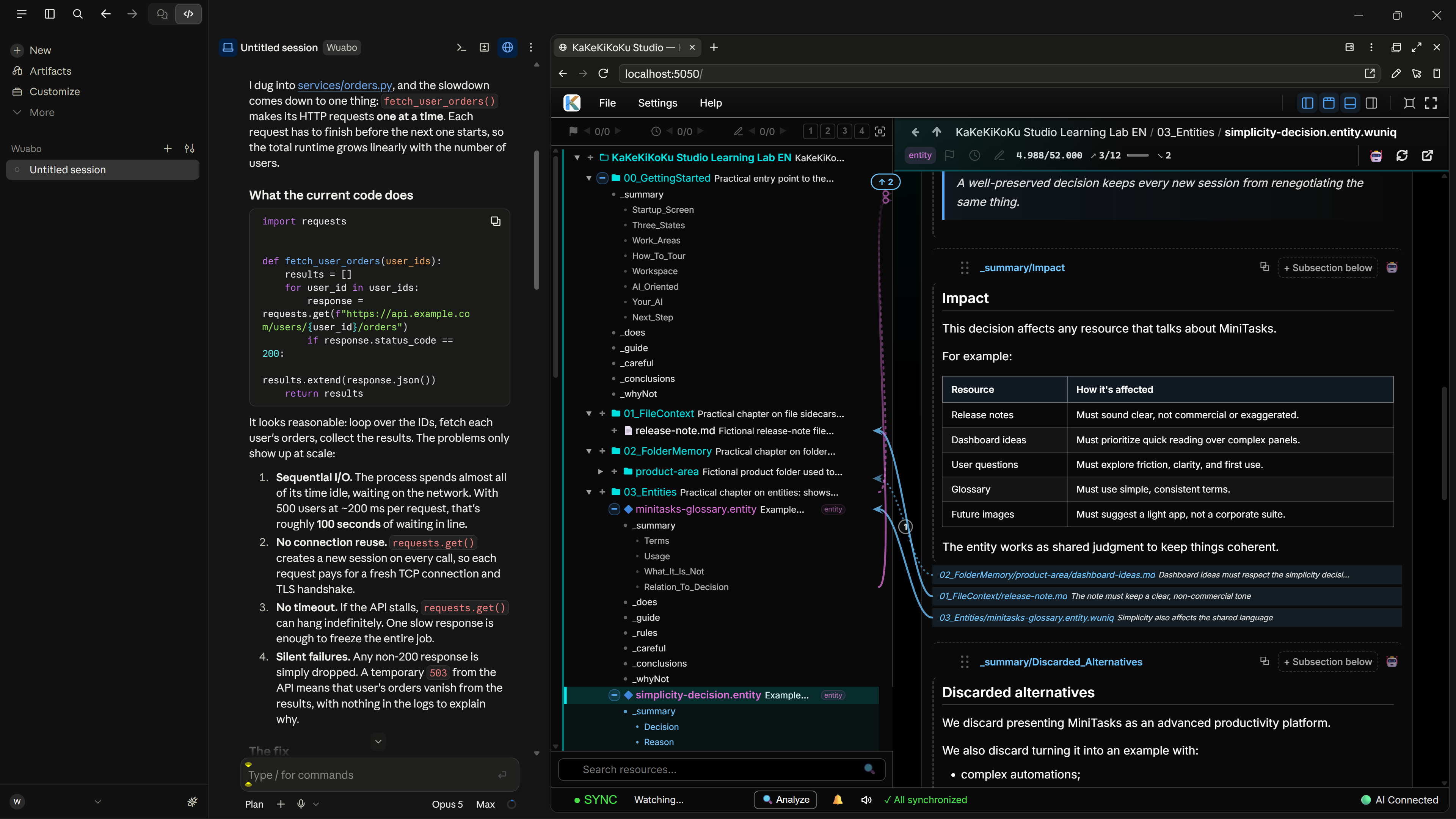Click the KaKeKiKoKu logo icon
This screenshot has height=819, width=1456.
pos(572,103)
